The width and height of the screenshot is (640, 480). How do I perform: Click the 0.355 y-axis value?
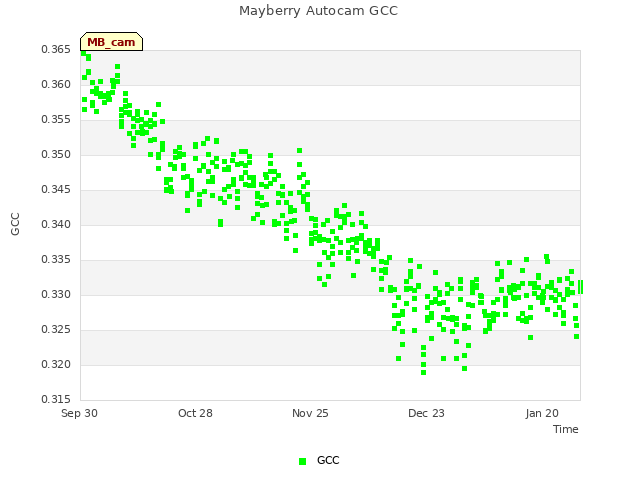[x=56, y=120]
